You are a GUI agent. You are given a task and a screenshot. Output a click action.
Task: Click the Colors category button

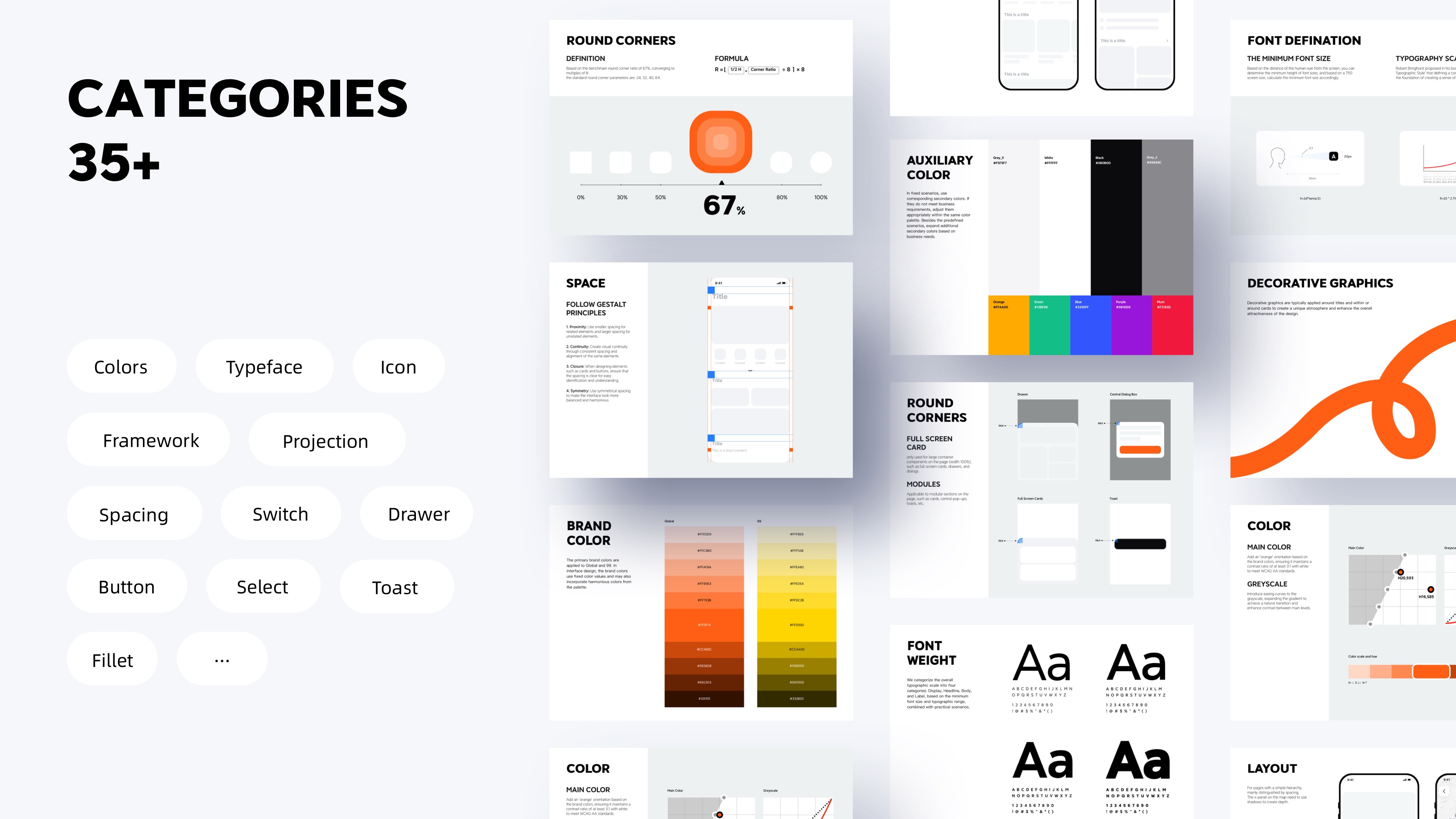point(119,366)
